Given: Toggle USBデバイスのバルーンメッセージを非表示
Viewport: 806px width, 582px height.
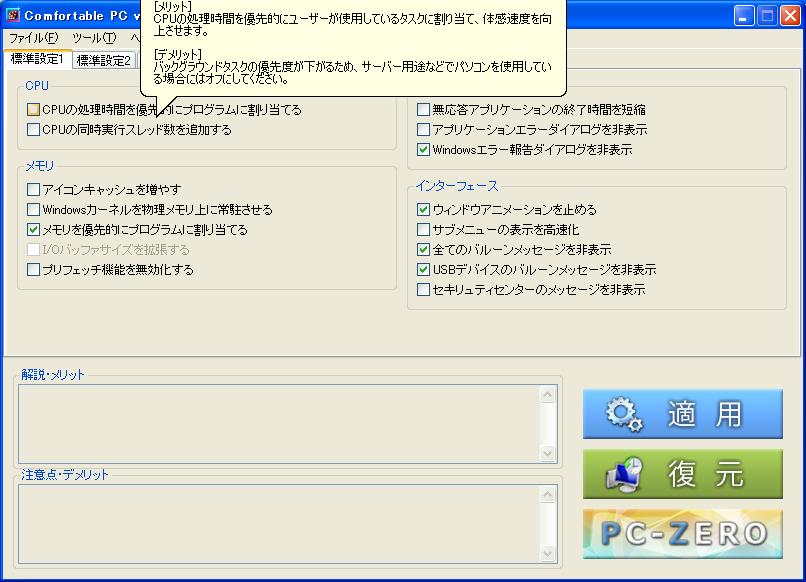Looking at the screenshot, I should click(x=424, y=270).
